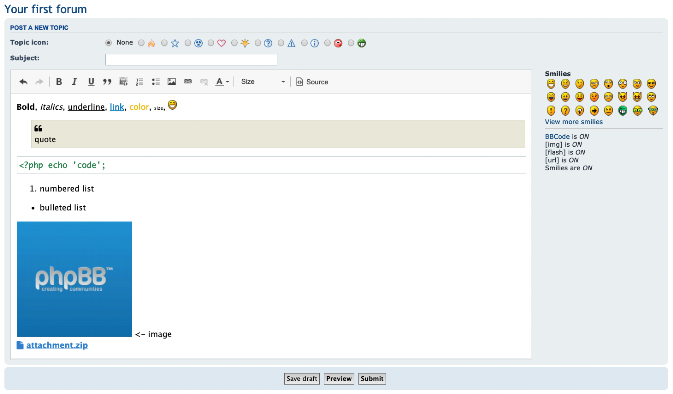
Task: Click the Preview button
Action: (339, 379)
